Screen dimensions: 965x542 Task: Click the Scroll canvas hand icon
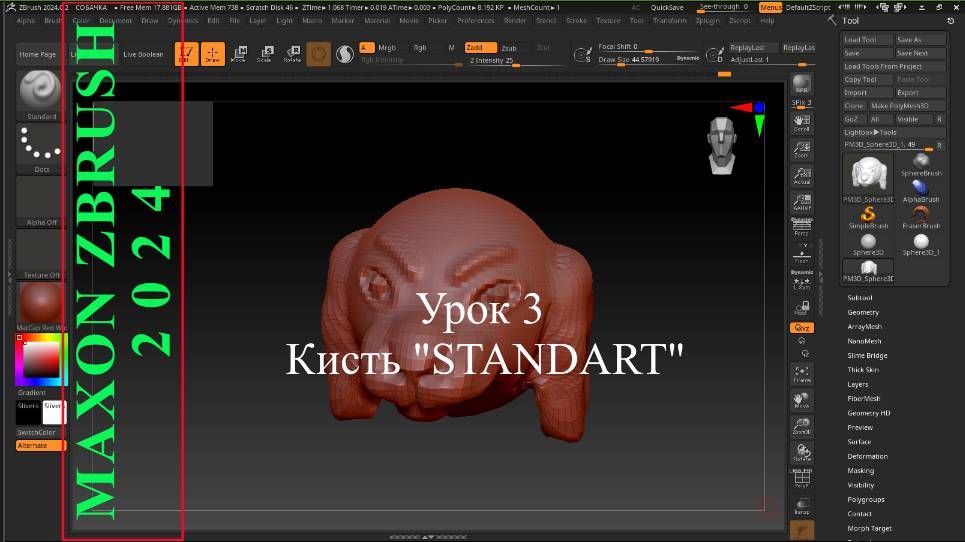[x=801, y=122]
